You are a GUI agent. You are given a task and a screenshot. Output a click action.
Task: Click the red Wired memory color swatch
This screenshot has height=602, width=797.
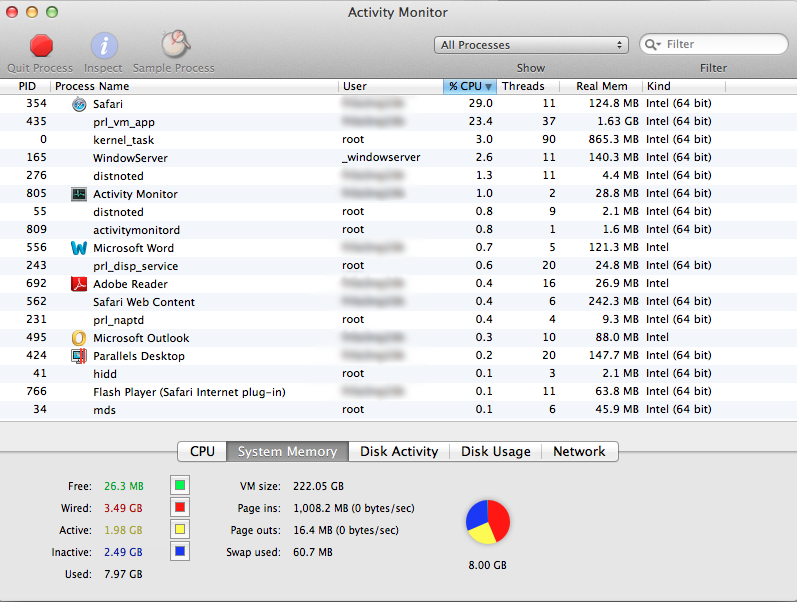[x=180, y=507]
